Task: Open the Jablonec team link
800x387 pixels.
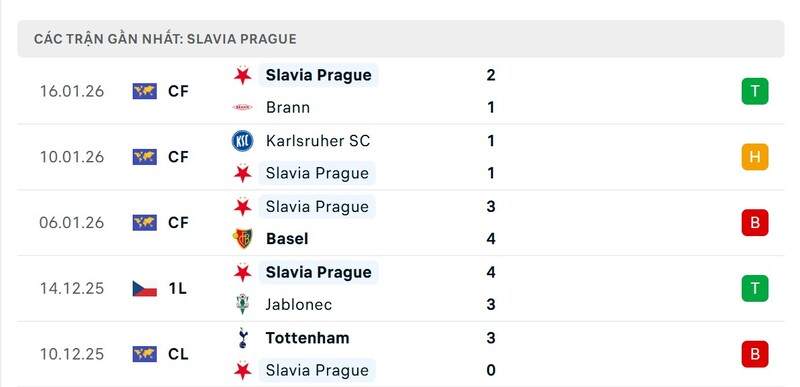Action: pyautogui.click(x=299, y=305)
